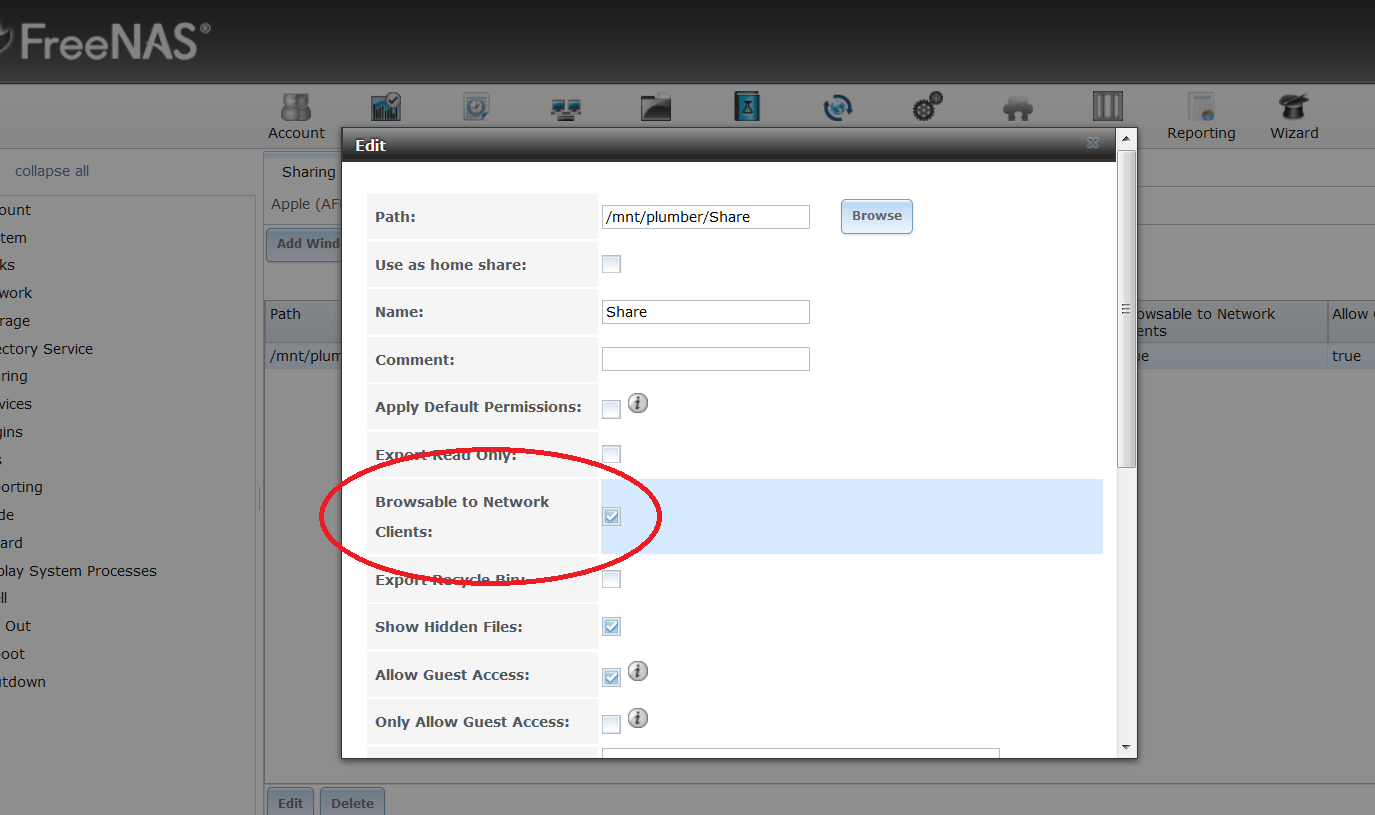Open the System toolbar icon with checkmark
The width and height of the screenshot is (1375, 815).
tap(385, 107)
